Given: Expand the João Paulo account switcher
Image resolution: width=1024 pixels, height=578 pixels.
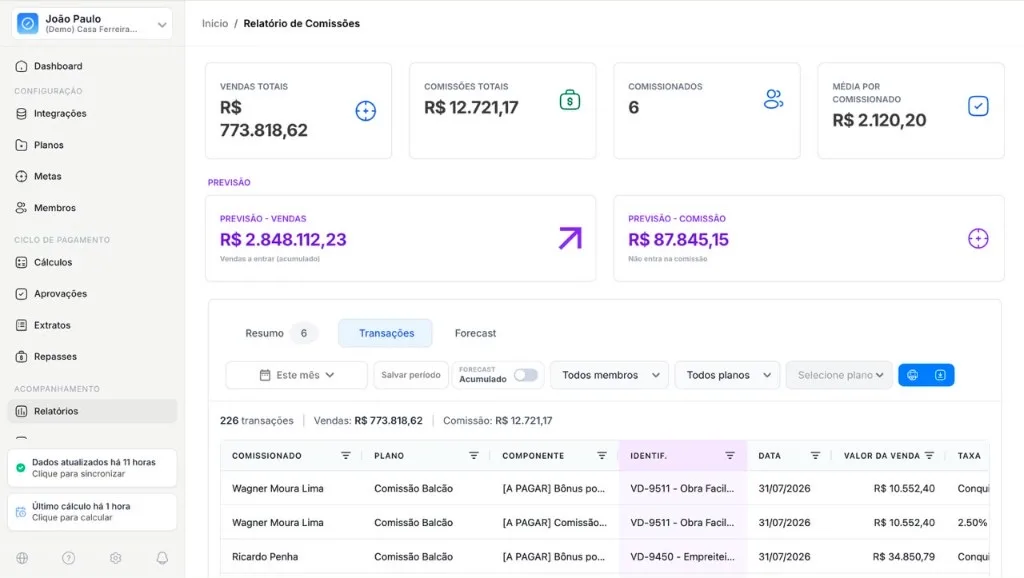Looking at the screenshot, I should pos(92,24).
